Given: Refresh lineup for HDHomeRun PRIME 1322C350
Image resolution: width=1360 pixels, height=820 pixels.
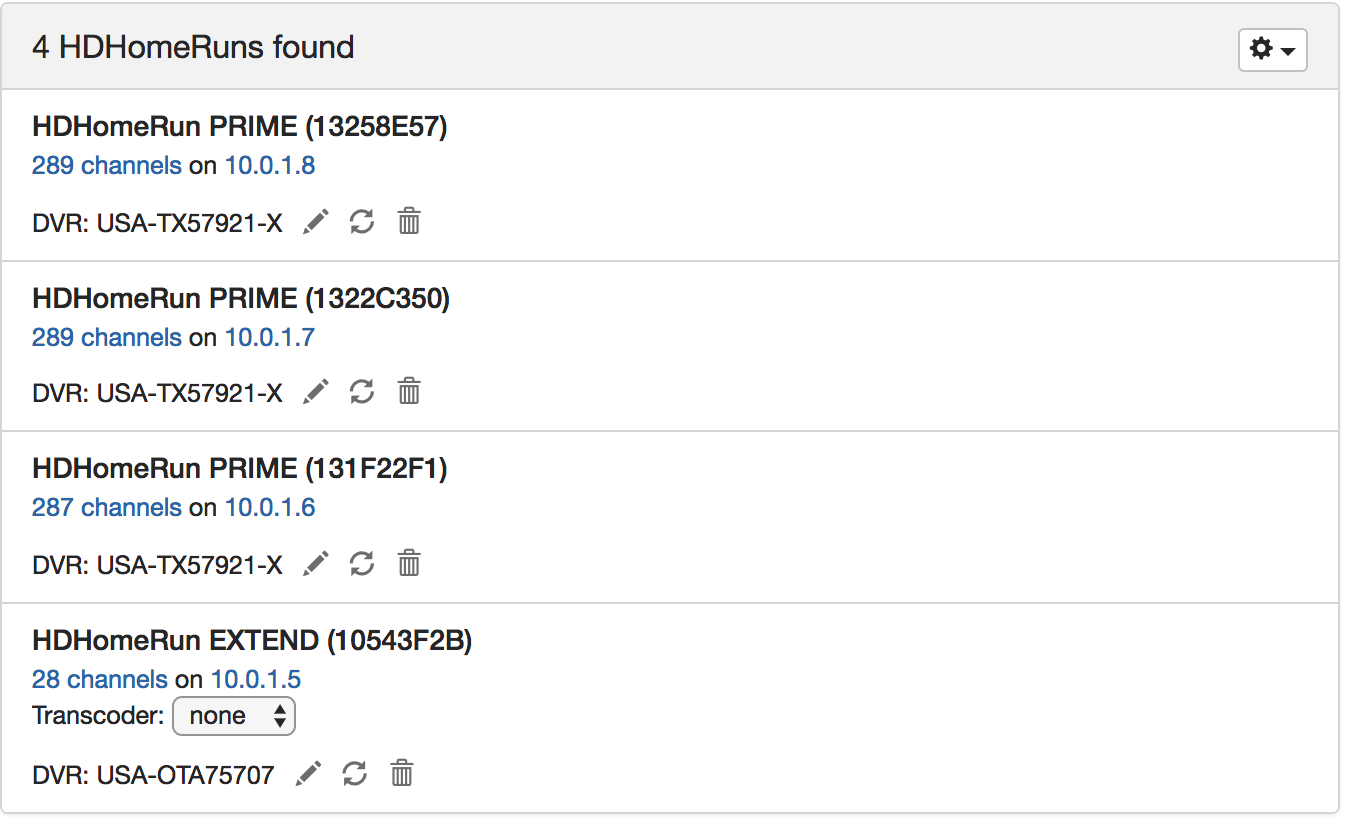Looking at the screenshot, I should click(362, 392).
